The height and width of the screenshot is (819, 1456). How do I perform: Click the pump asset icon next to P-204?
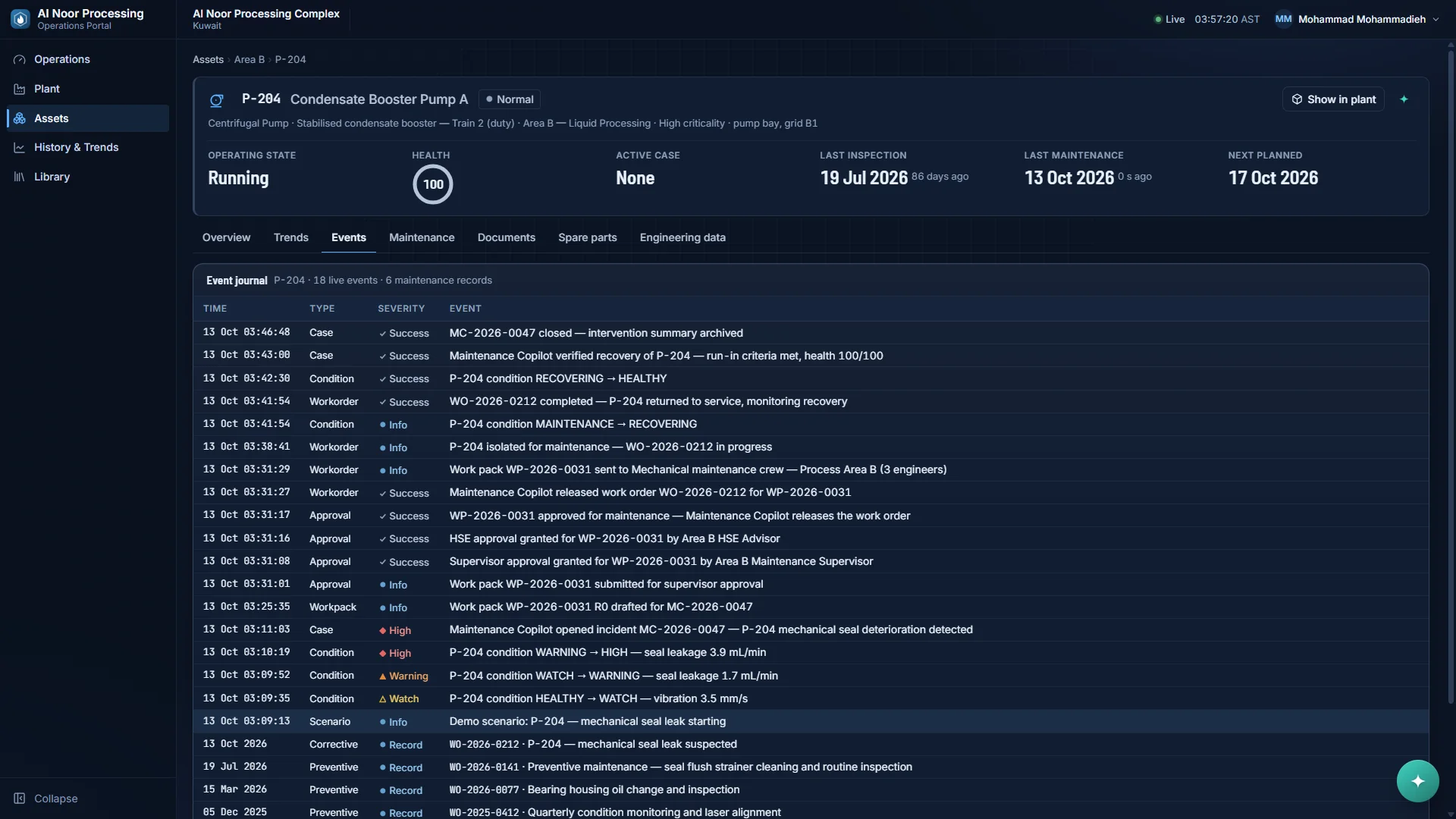click(217, 100)
